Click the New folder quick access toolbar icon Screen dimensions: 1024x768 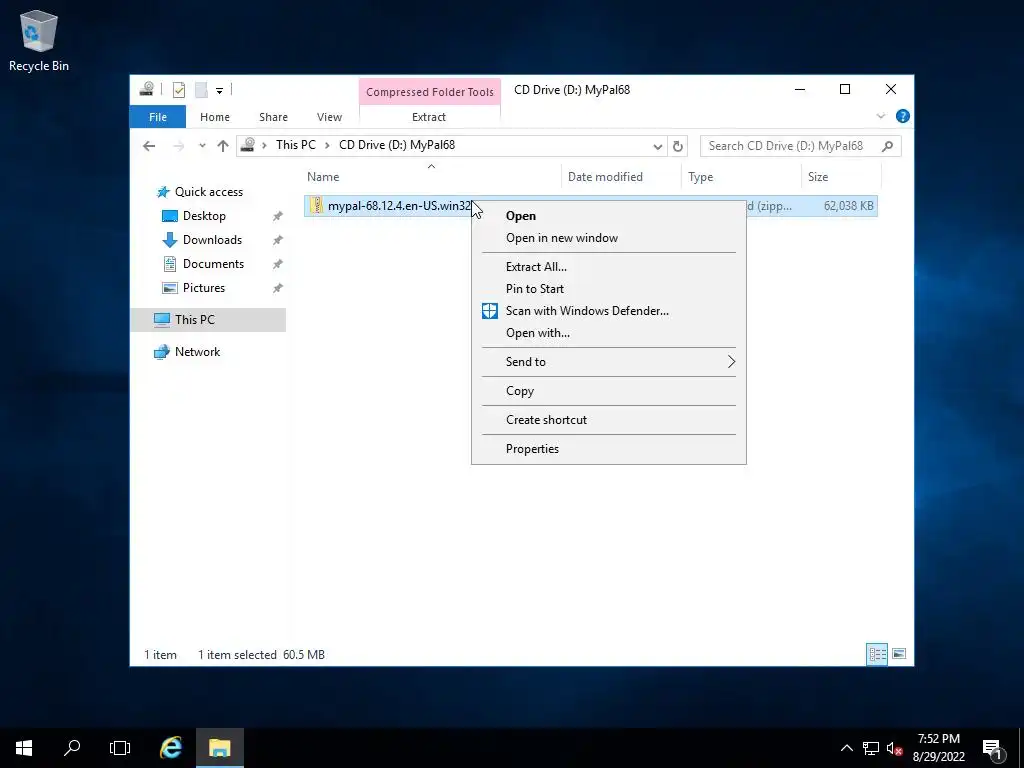coord(201,90)
